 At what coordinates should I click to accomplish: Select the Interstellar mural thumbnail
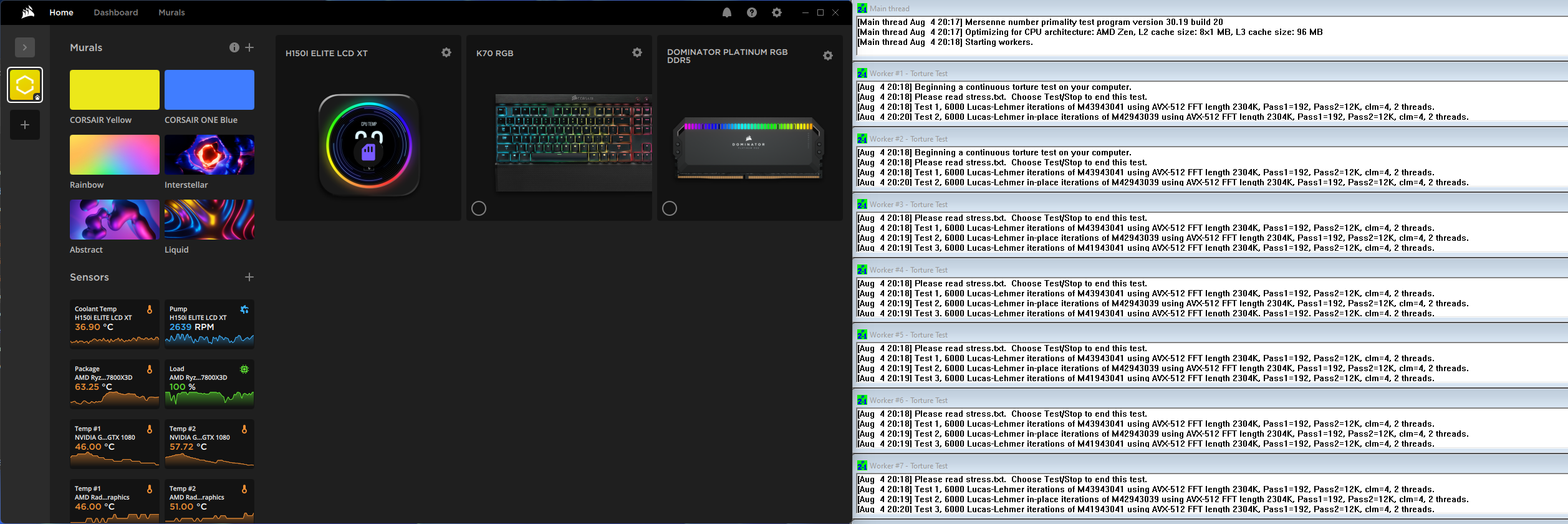pos(209,155)
